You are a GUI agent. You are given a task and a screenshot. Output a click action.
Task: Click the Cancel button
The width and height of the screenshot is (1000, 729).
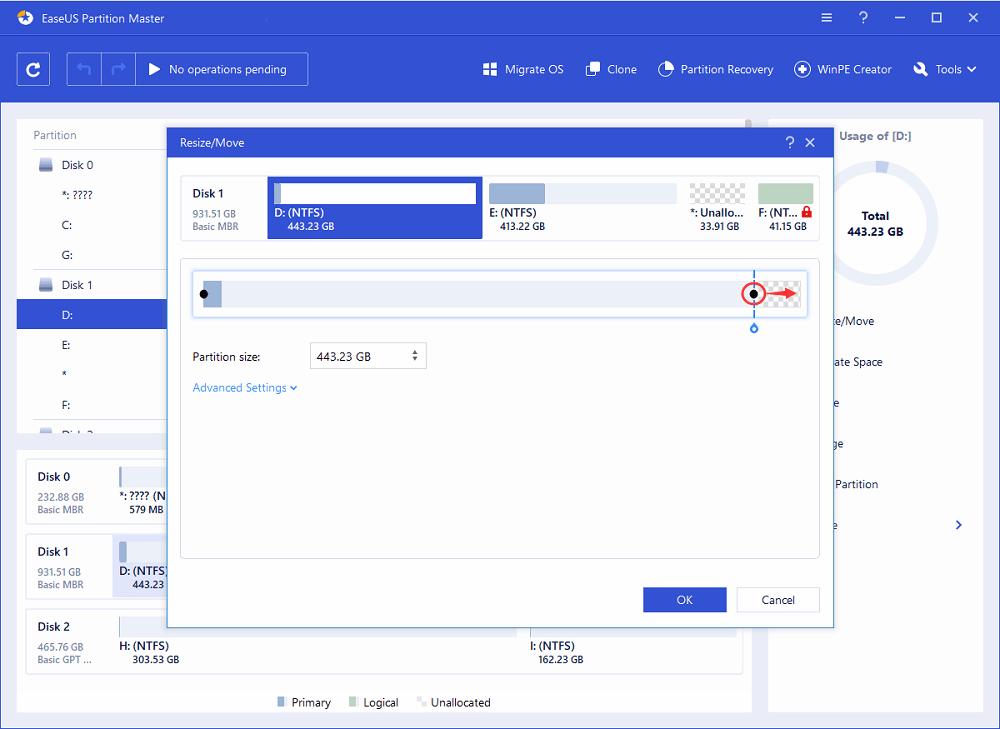777,600
